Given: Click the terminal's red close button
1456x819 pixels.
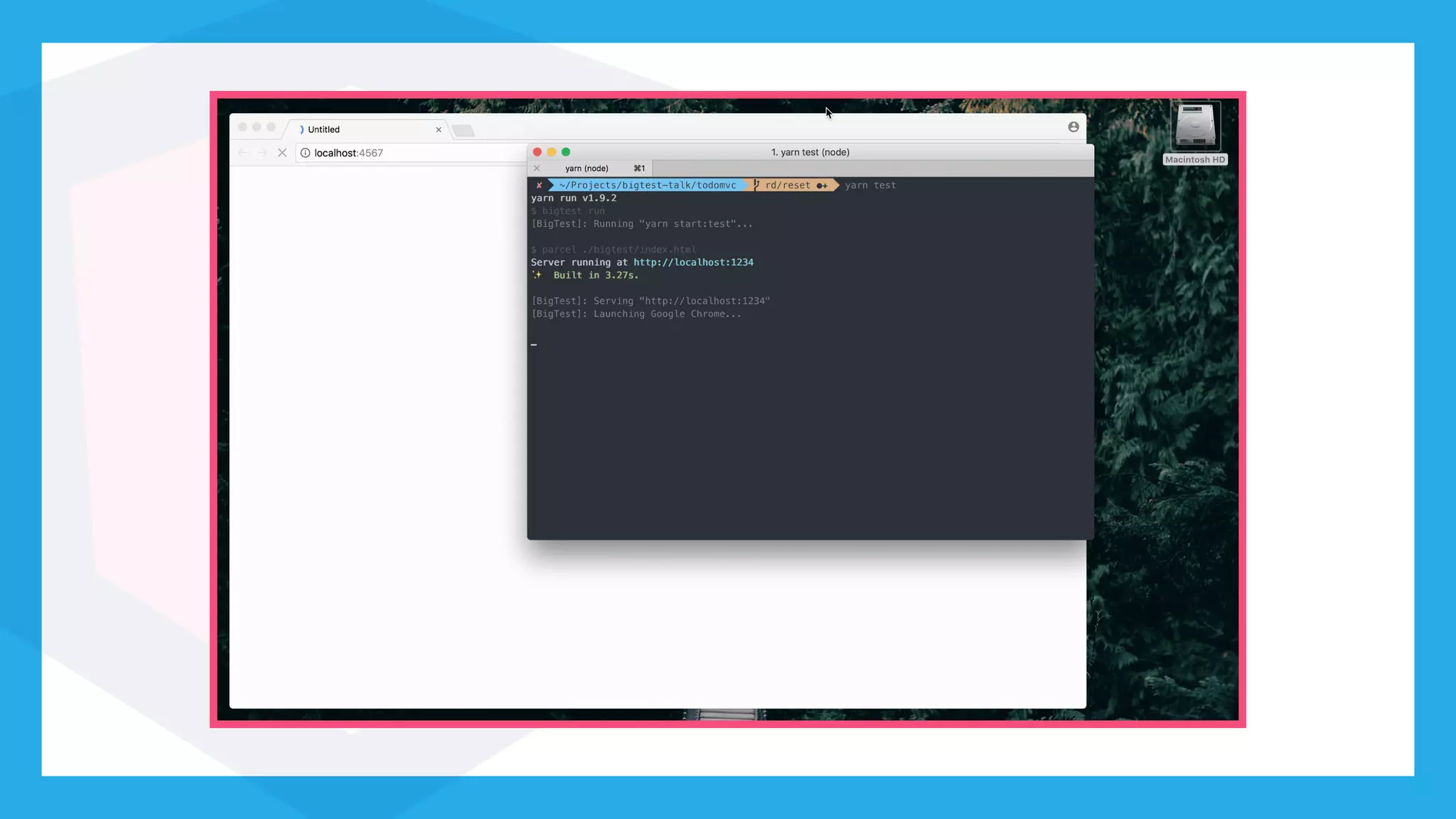Looking at the screenshot, I should (x=537, y=152).
